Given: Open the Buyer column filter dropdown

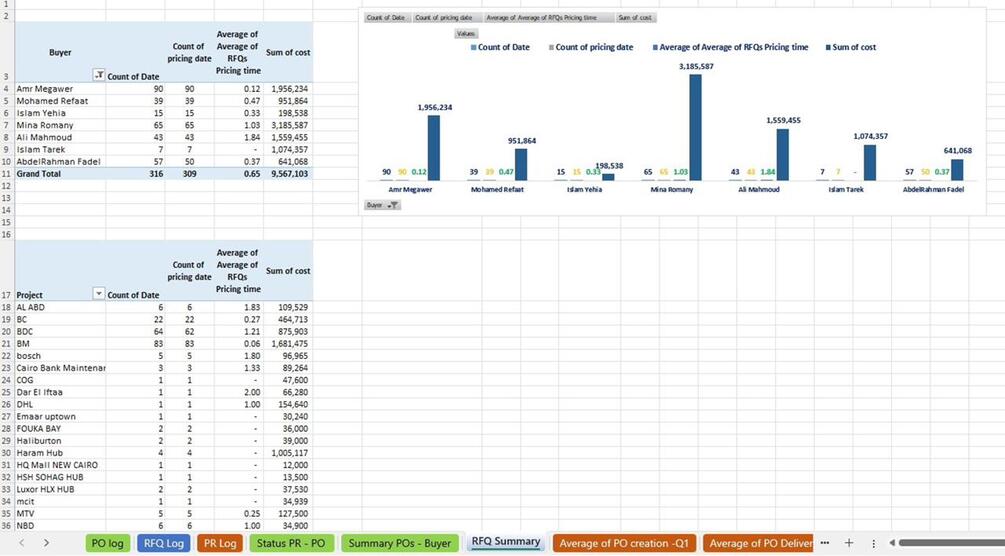Looking at the screenshot, I should pyautogui.click(x=99, y=76).
